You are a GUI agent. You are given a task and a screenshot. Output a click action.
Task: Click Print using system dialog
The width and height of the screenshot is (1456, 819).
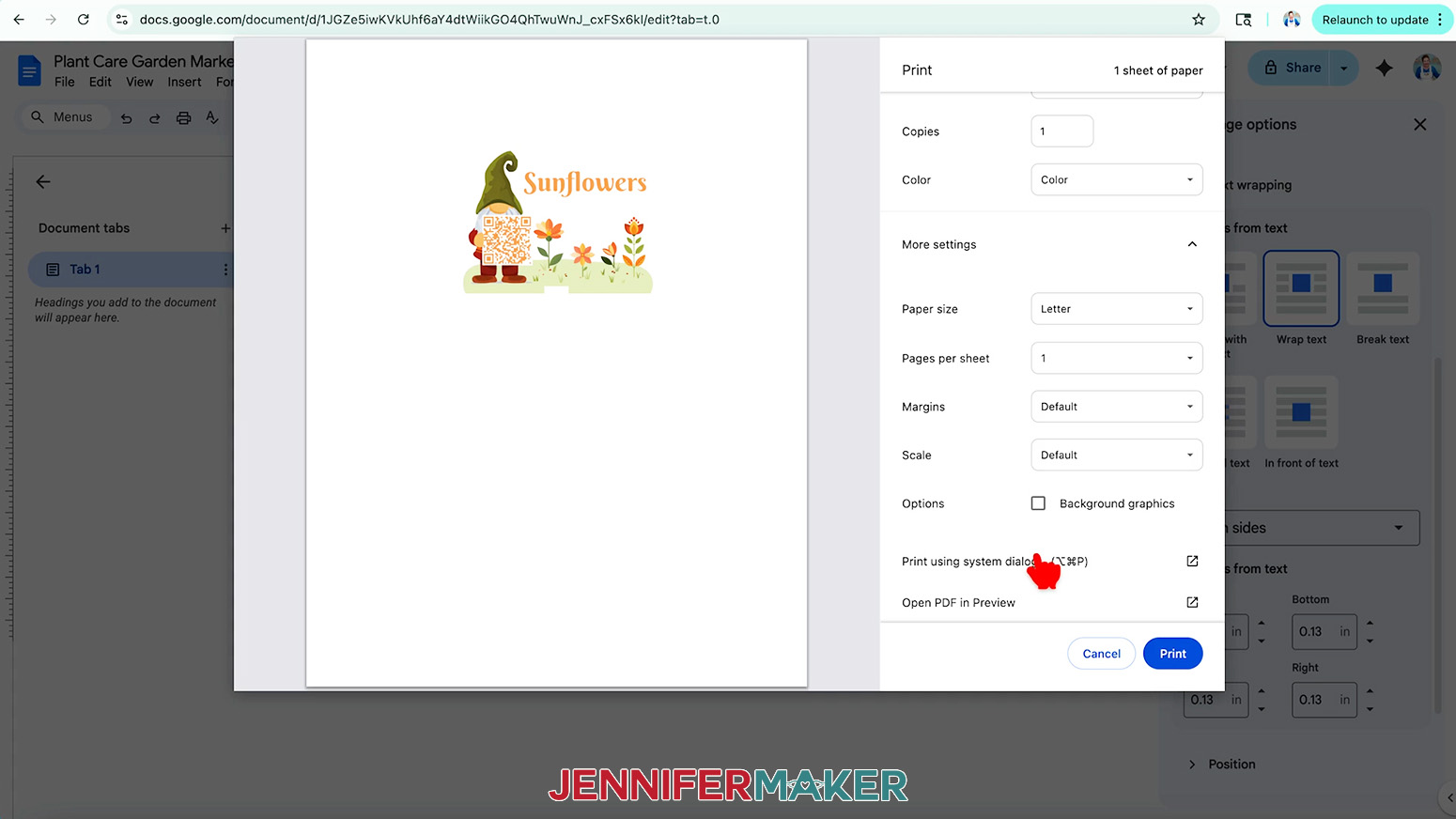995,562
